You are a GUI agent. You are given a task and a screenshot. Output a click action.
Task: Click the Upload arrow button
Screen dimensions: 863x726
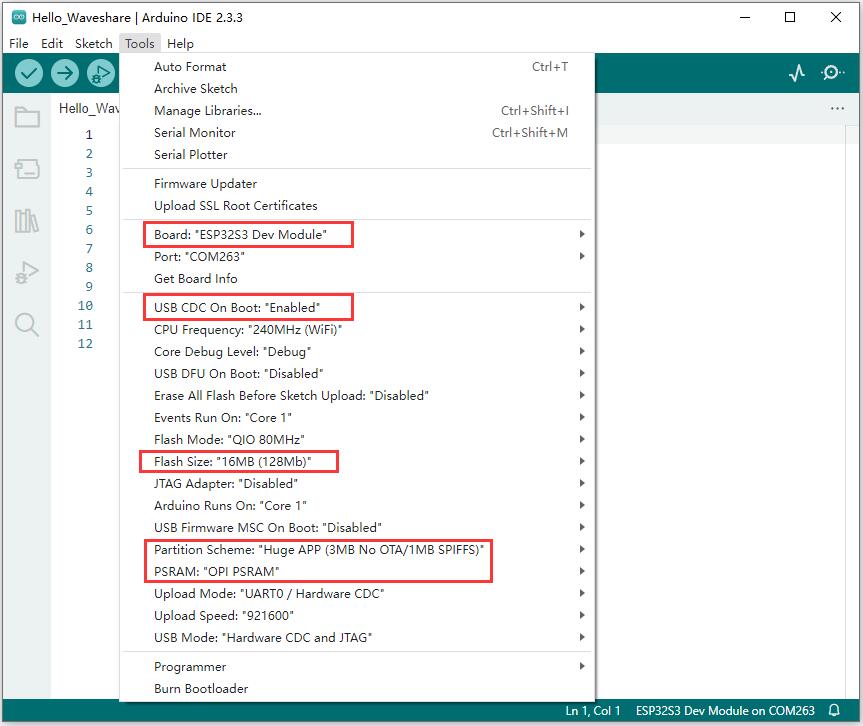(65, 73)
